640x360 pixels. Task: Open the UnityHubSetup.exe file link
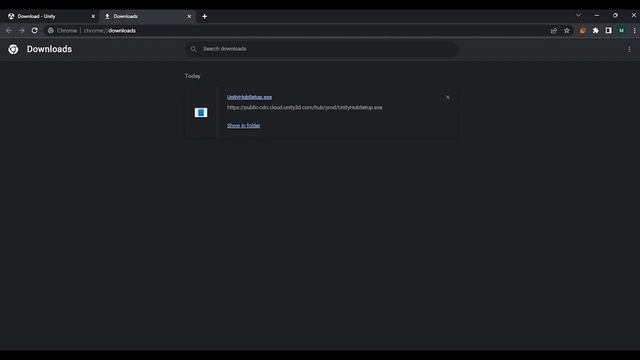[249, 97]
